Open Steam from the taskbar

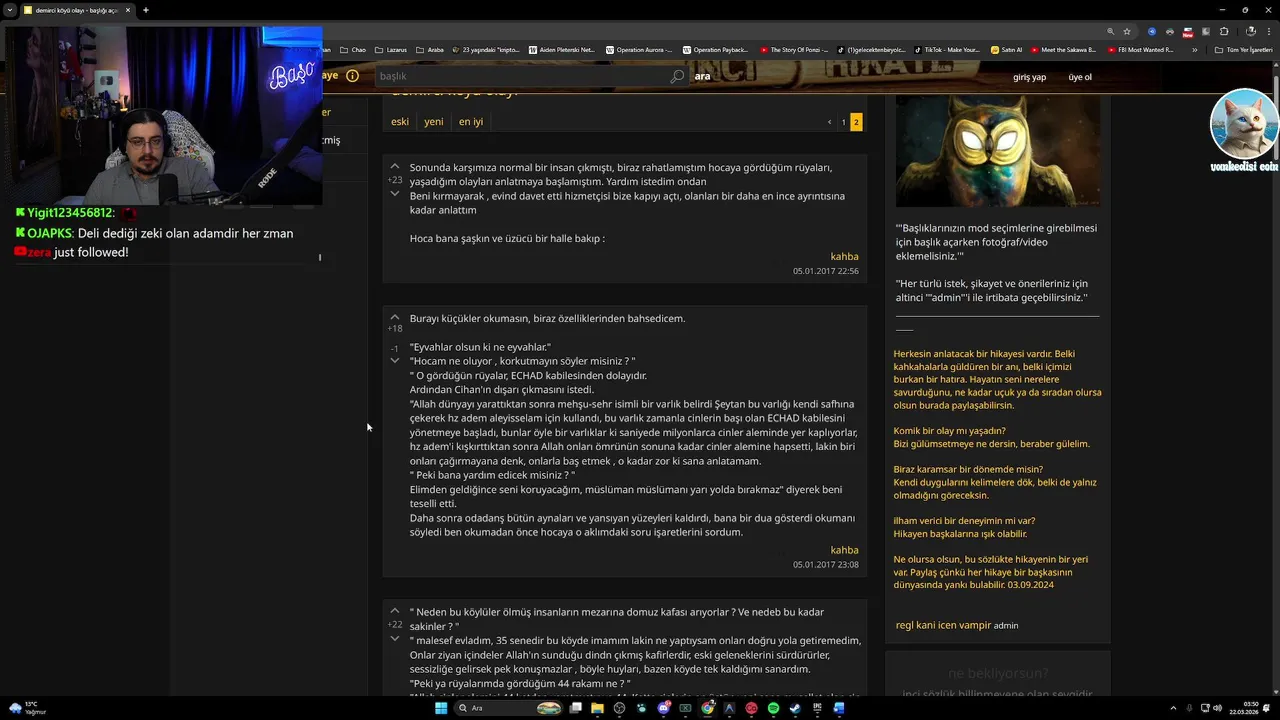pos(795,708)
